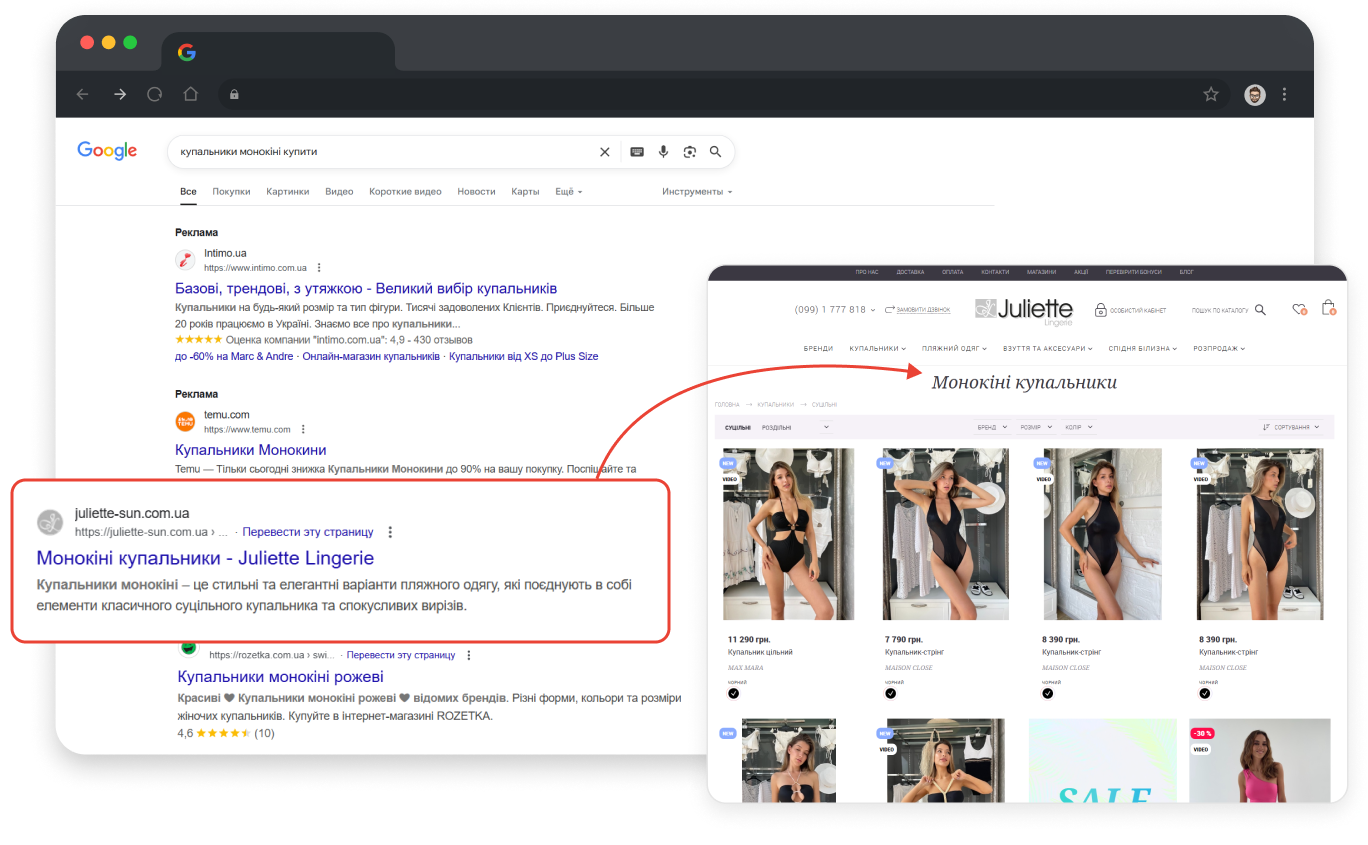Expand the Взуття та аксесуари menu
Image resolution: width=1368 pixels, height=845 pixels.
coord(1048,349)
